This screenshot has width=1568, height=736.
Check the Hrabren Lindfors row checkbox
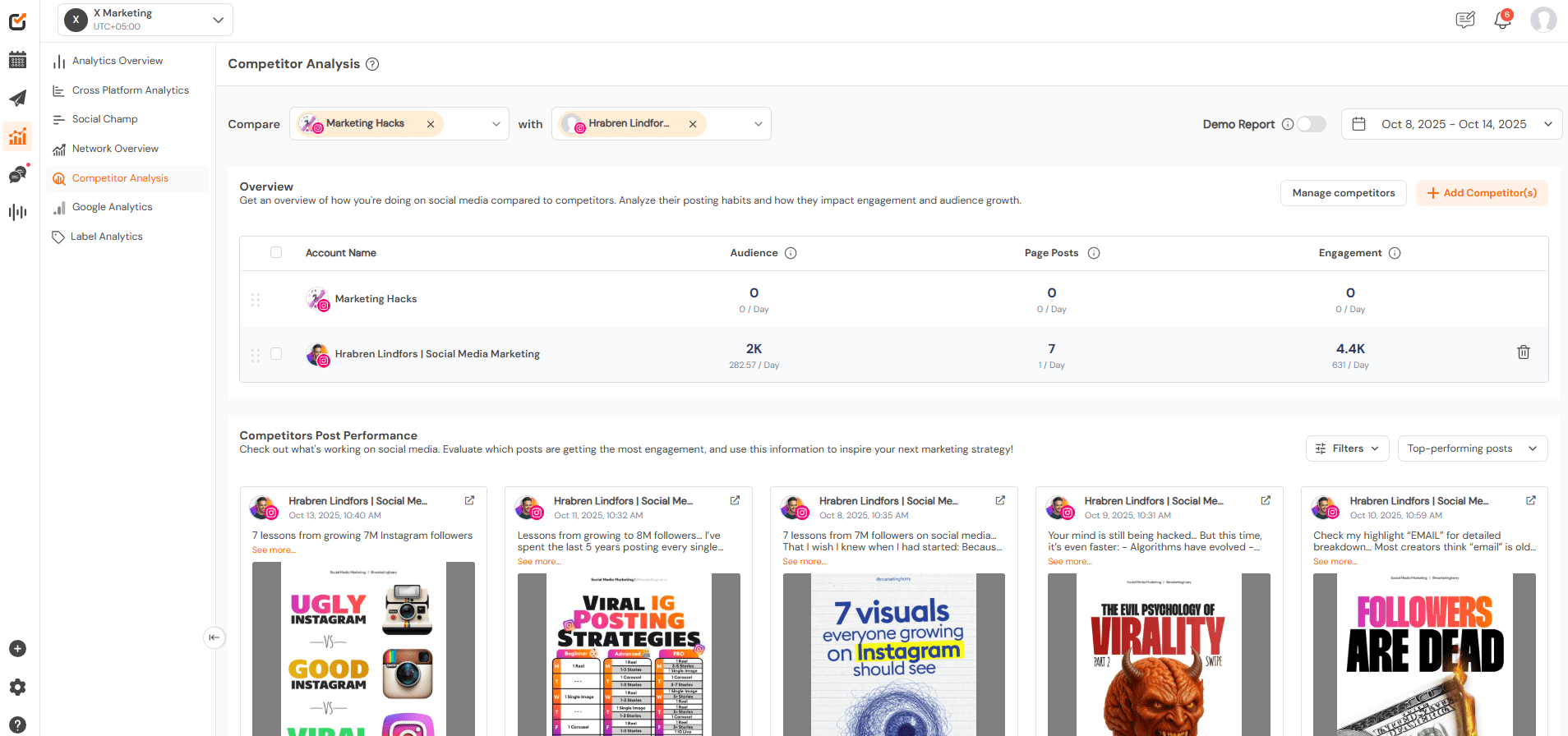click(x=276, y=354)
